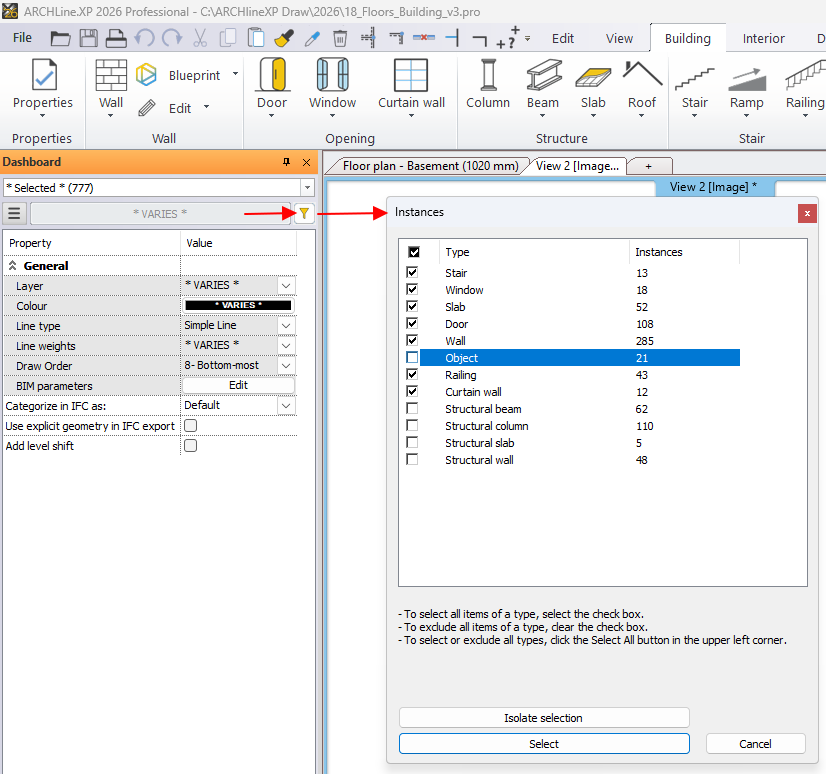Click the Slab tool icon
Image resolution: width=826 pixels, height=774 pixels.
593,77
